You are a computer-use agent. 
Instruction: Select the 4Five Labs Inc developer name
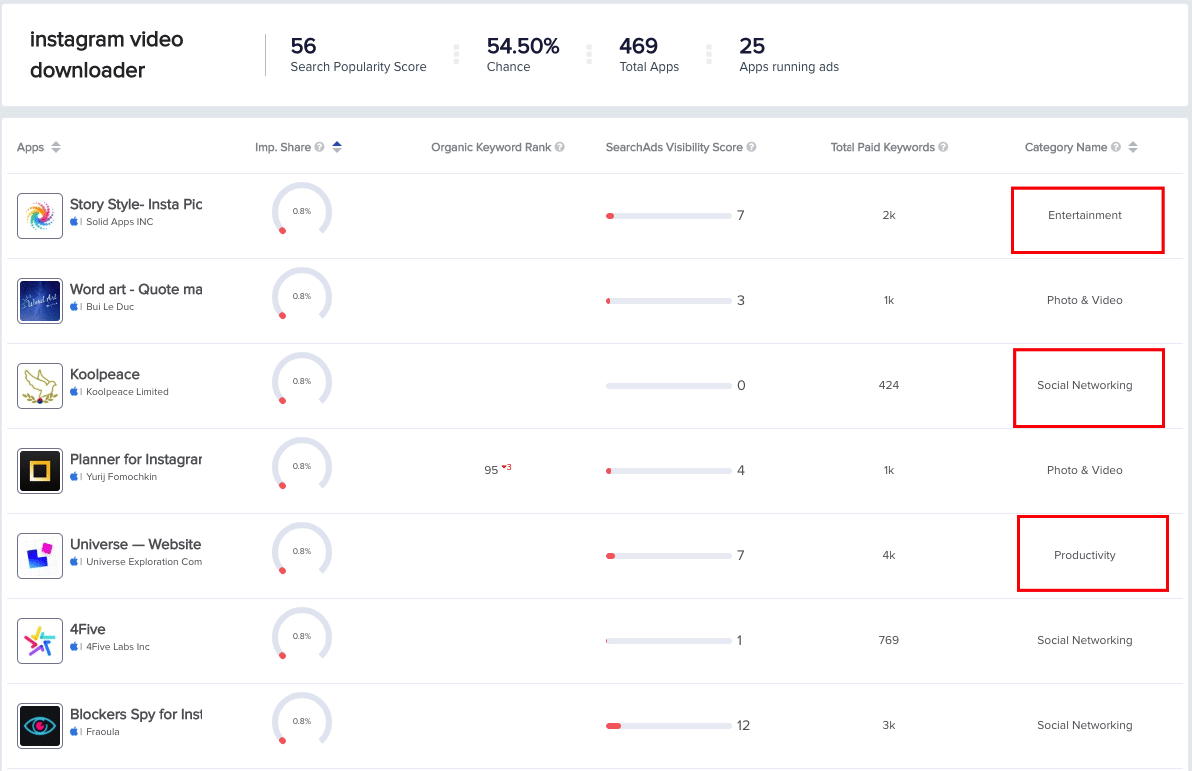118,647
